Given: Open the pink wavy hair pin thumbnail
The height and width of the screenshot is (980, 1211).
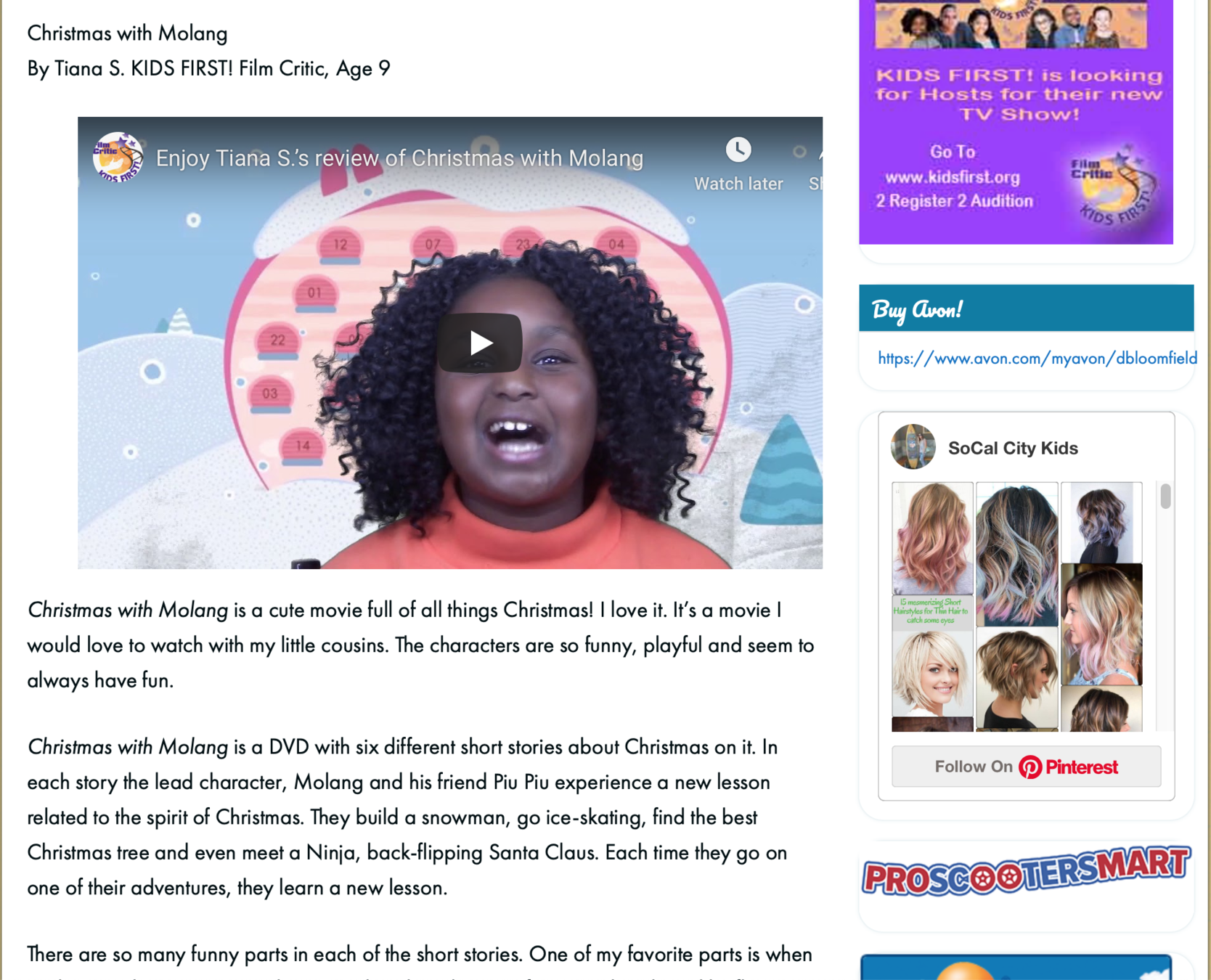Looking at the screenshot, I should (932, 539).
